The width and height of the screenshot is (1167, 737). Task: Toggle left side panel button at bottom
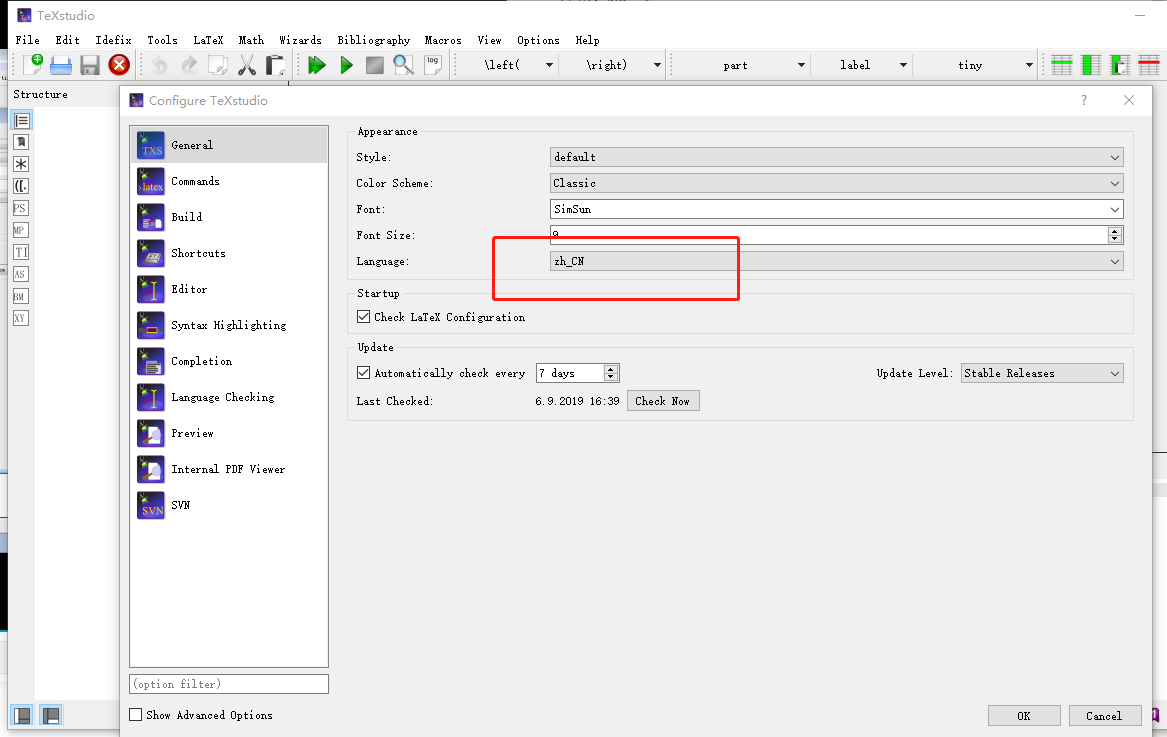(x=23, y=715)
